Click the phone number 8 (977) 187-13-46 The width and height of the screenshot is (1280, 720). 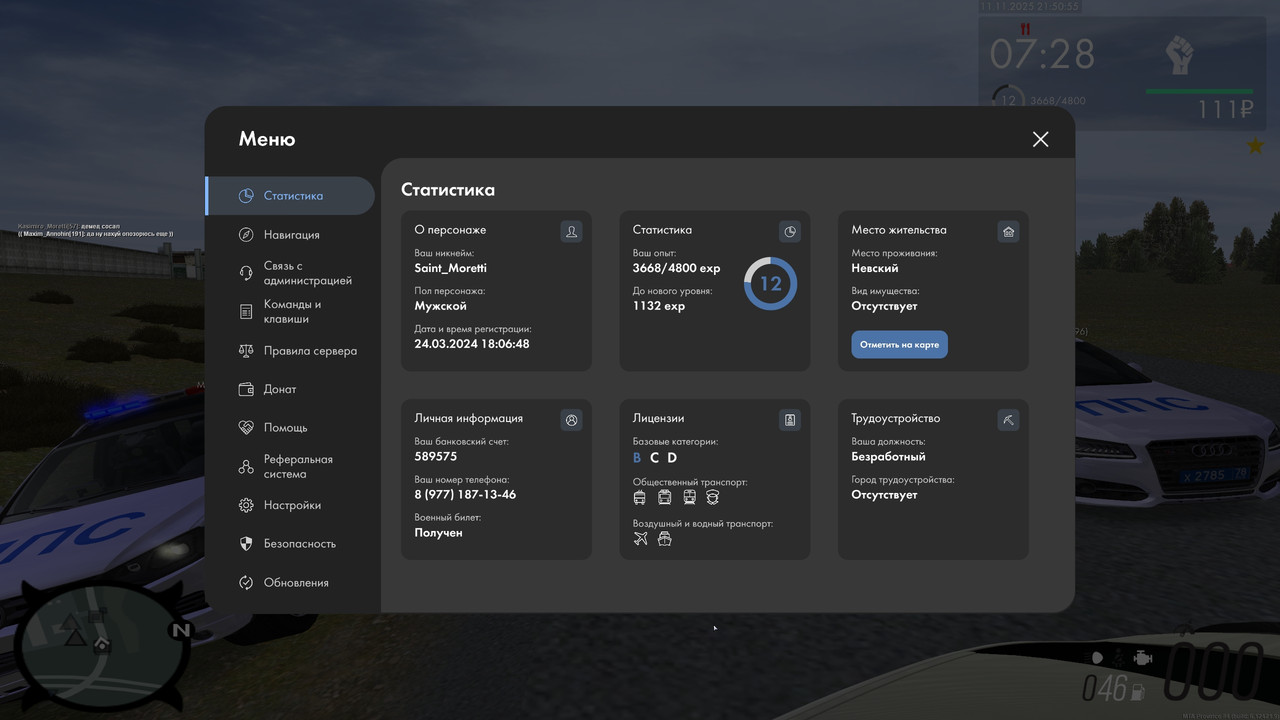tap(465, 494)
